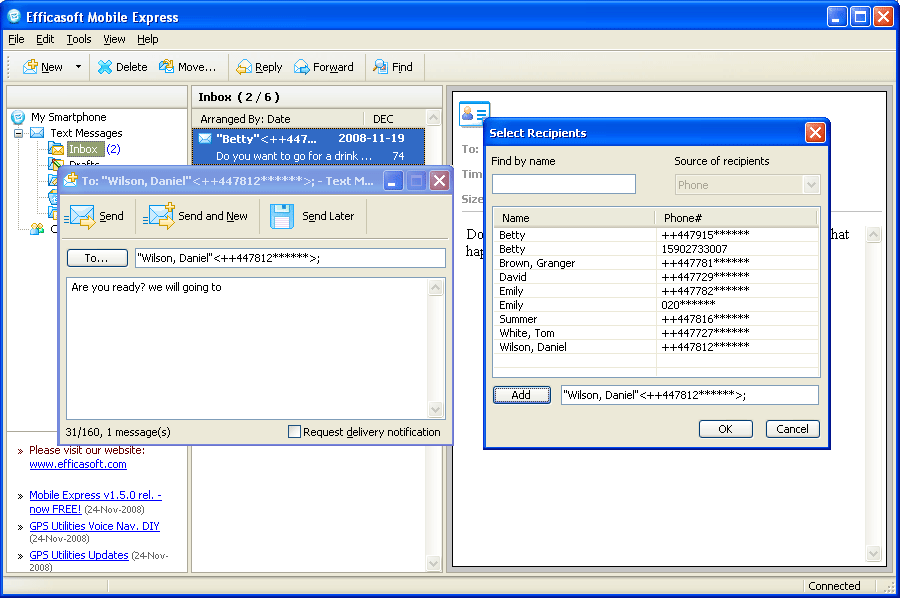Cancel the Select Recipients dialog
Screen dimensions: 900x598
793,429
